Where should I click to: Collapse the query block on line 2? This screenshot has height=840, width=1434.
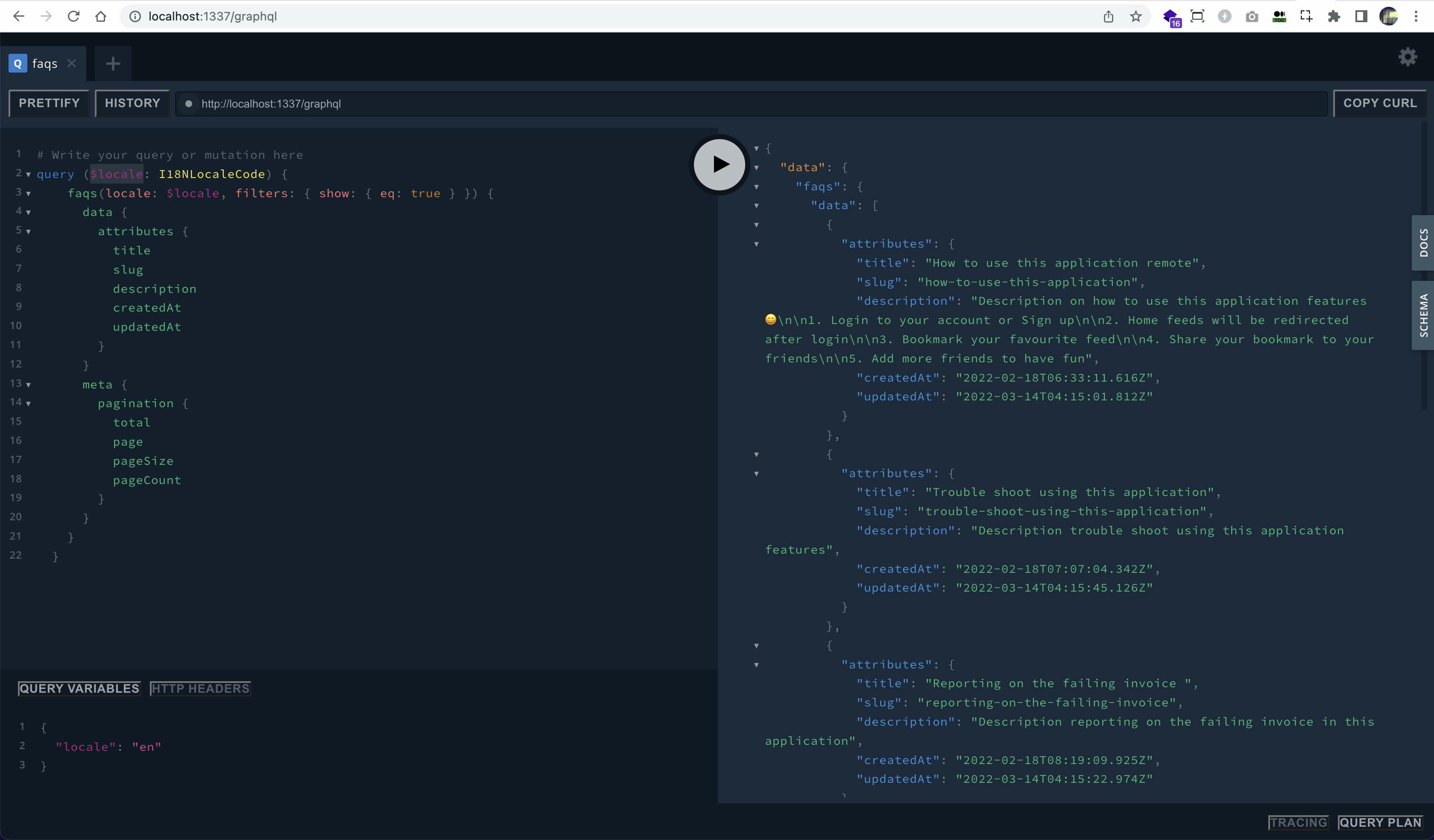click(28, 175)
